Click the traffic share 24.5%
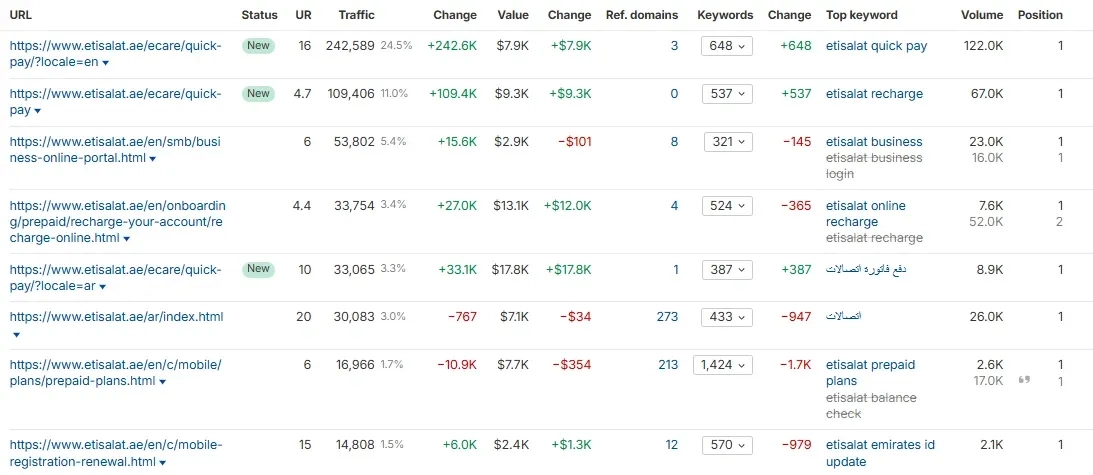The width and height of the screenshot is (1093, 475). pyautogui.click(x=396, y=46)
